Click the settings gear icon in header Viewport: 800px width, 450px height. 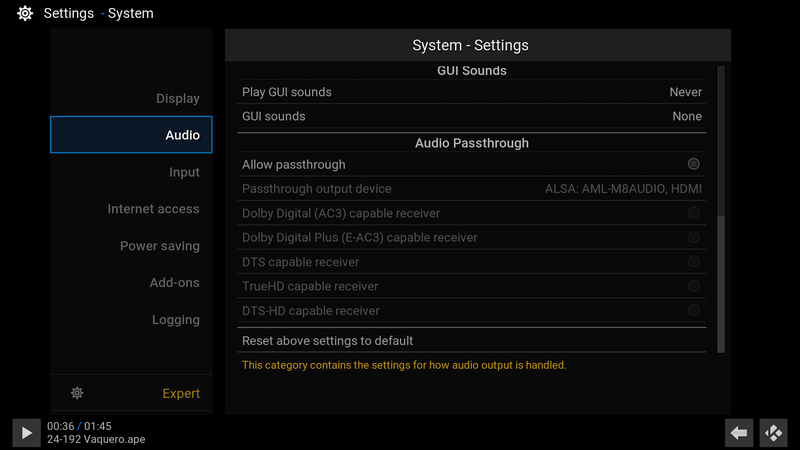[x=24, y=14]
